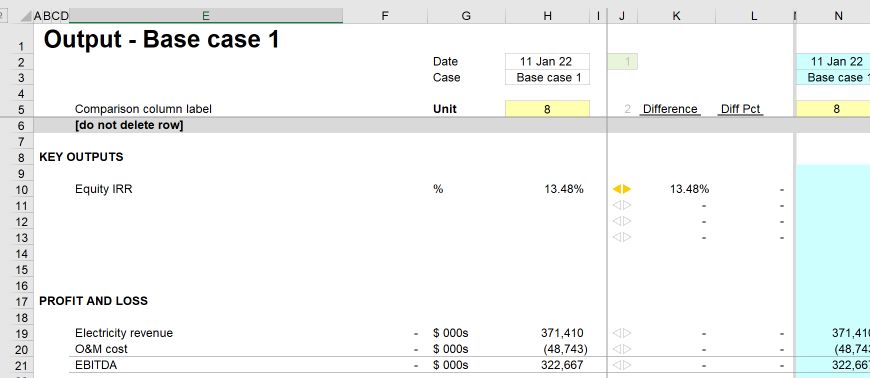
Task: Select column L header
Action: (754, 16)
